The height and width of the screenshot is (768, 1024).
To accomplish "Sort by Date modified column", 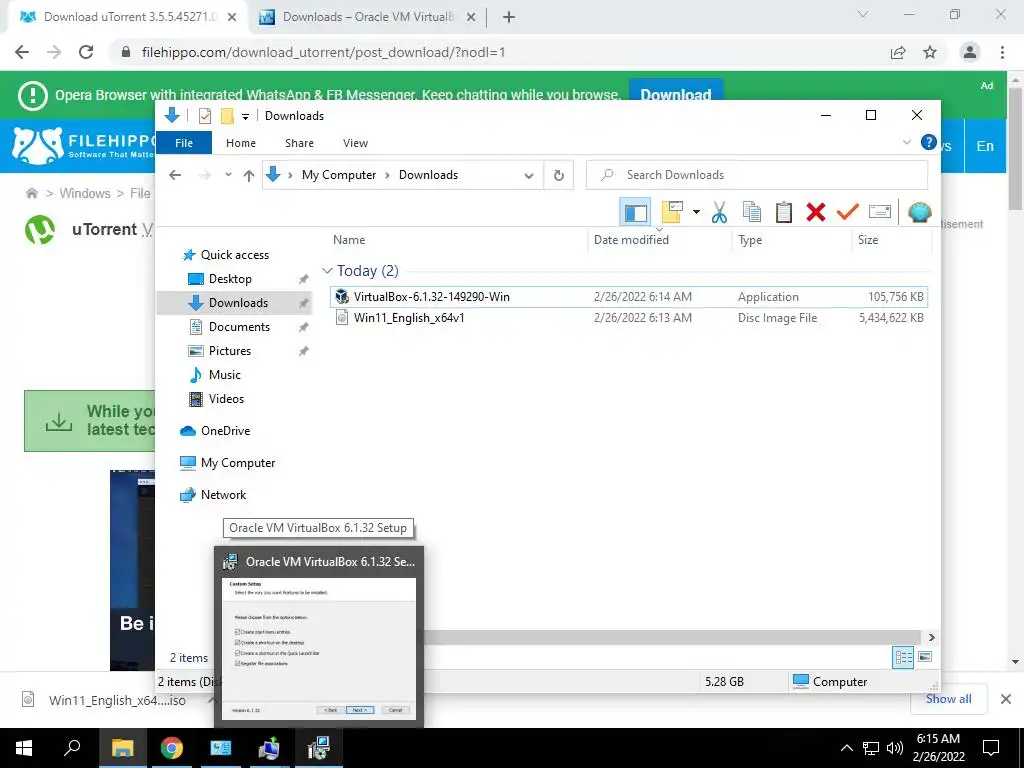I will 631,240.
